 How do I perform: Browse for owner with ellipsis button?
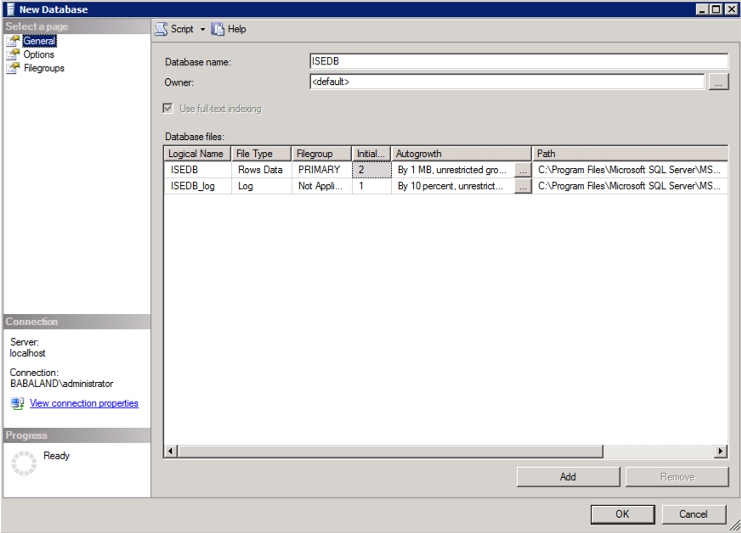coord(718,82)
